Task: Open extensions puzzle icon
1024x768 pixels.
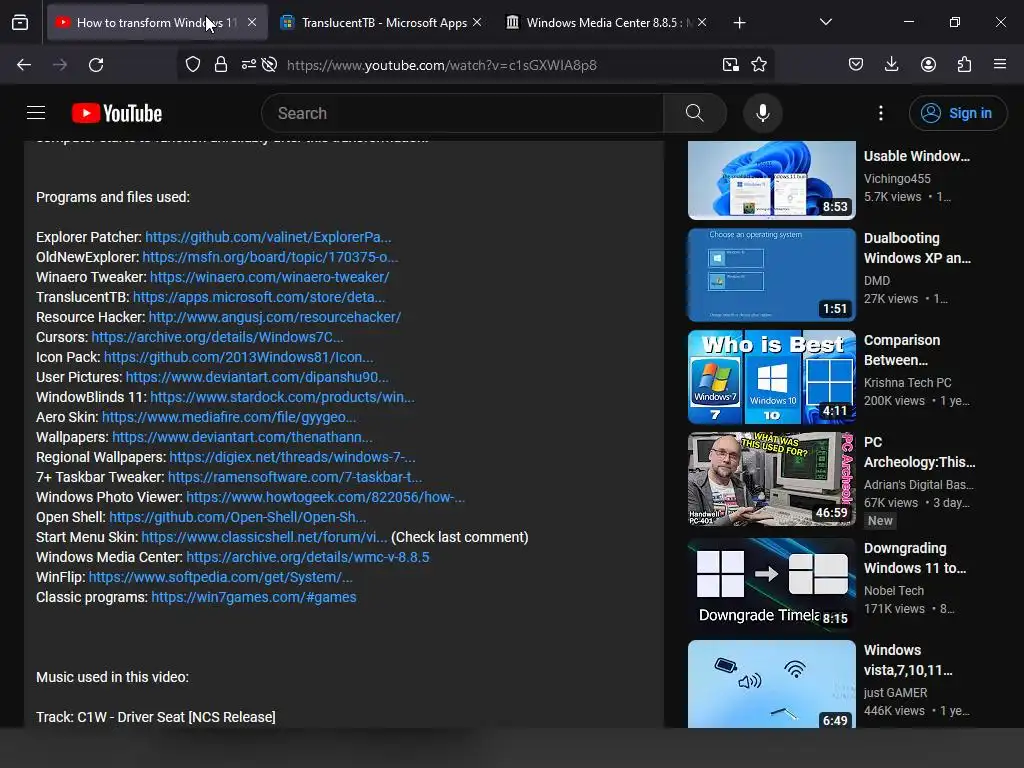Action: pos(964,65)
